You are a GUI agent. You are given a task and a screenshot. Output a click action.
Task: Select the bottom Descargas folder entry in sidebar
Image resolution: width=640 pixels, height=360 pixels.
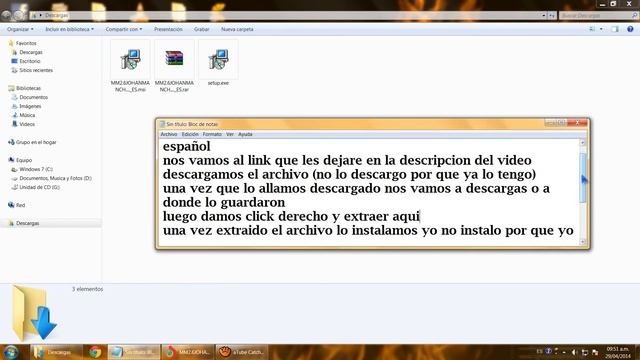coord(27,223)
